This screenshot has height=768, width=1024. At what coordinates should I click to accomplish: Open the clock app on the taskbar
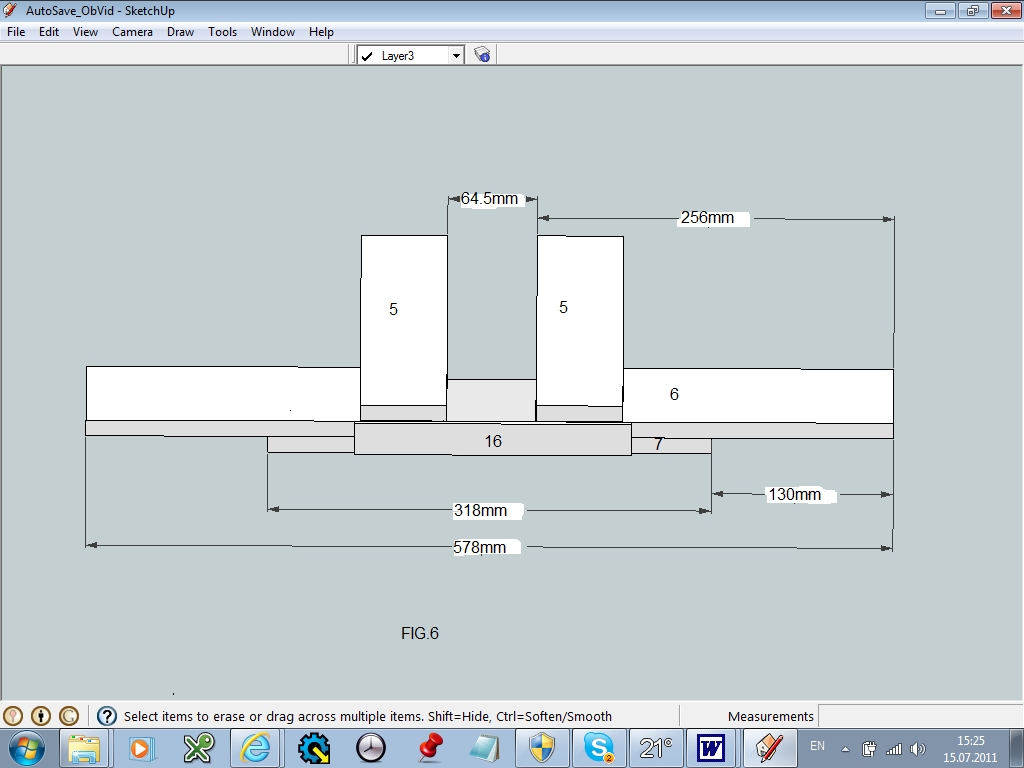coord(370,748)
